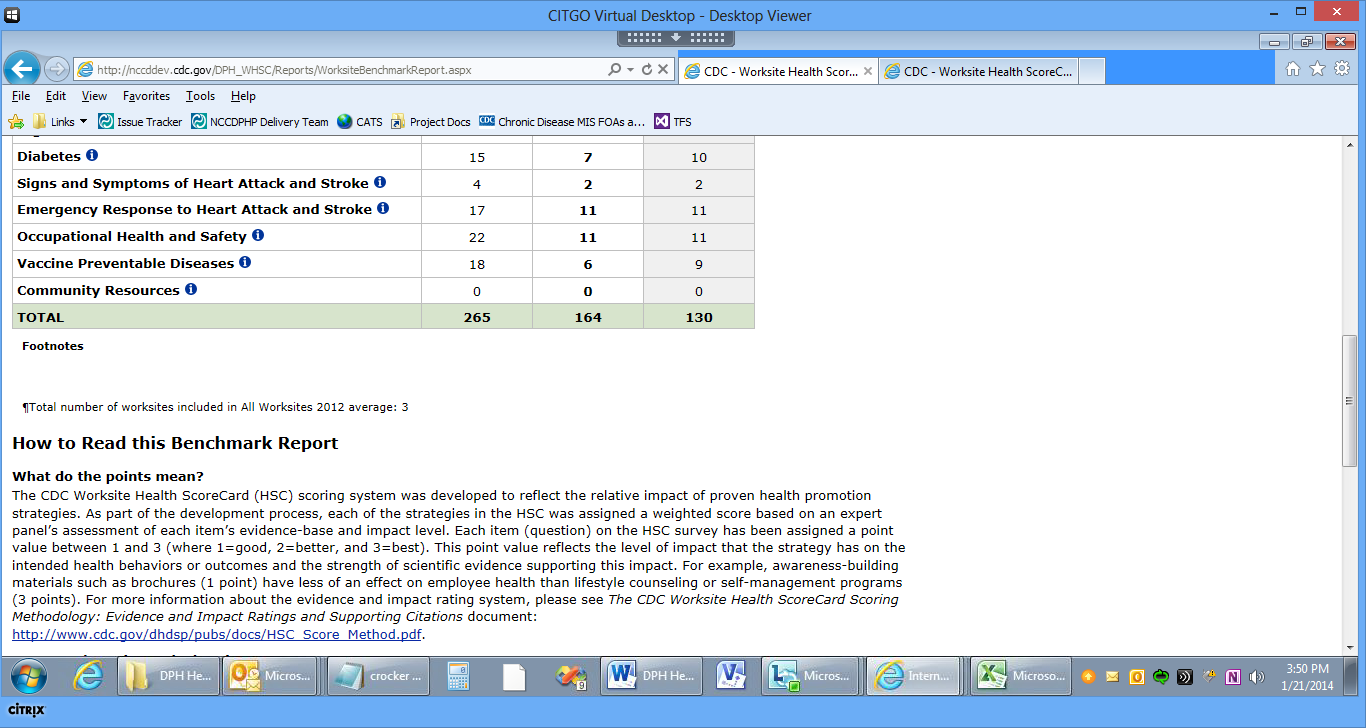This screenshot has height=728, width=1366.
Task: Open the Edit menu
Action: pyautogui.click(x=56, y=96)
